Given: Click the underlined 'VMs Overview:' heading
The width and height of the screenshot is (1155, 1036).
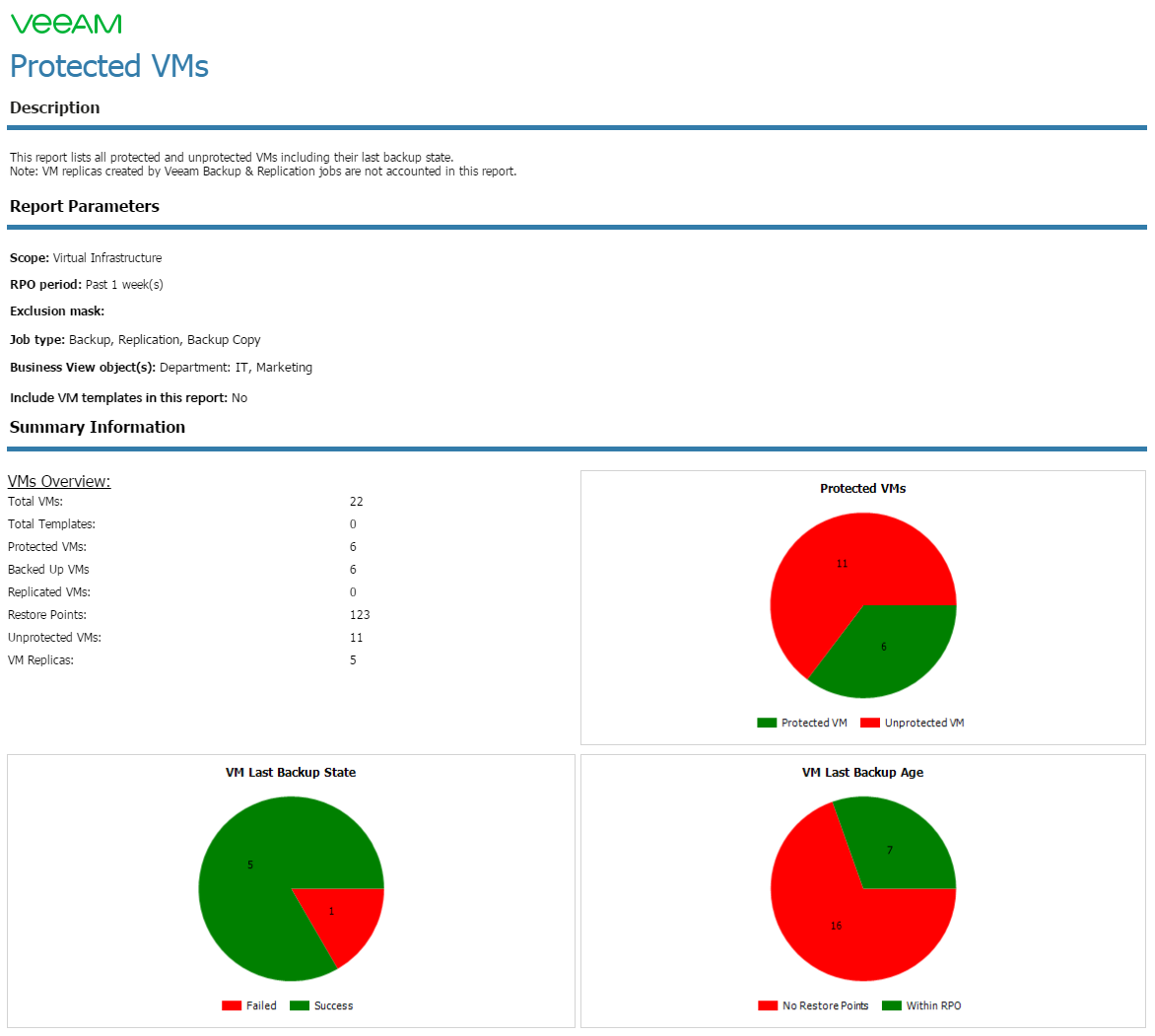Looking at the screenshot, I should pos(59,481).
